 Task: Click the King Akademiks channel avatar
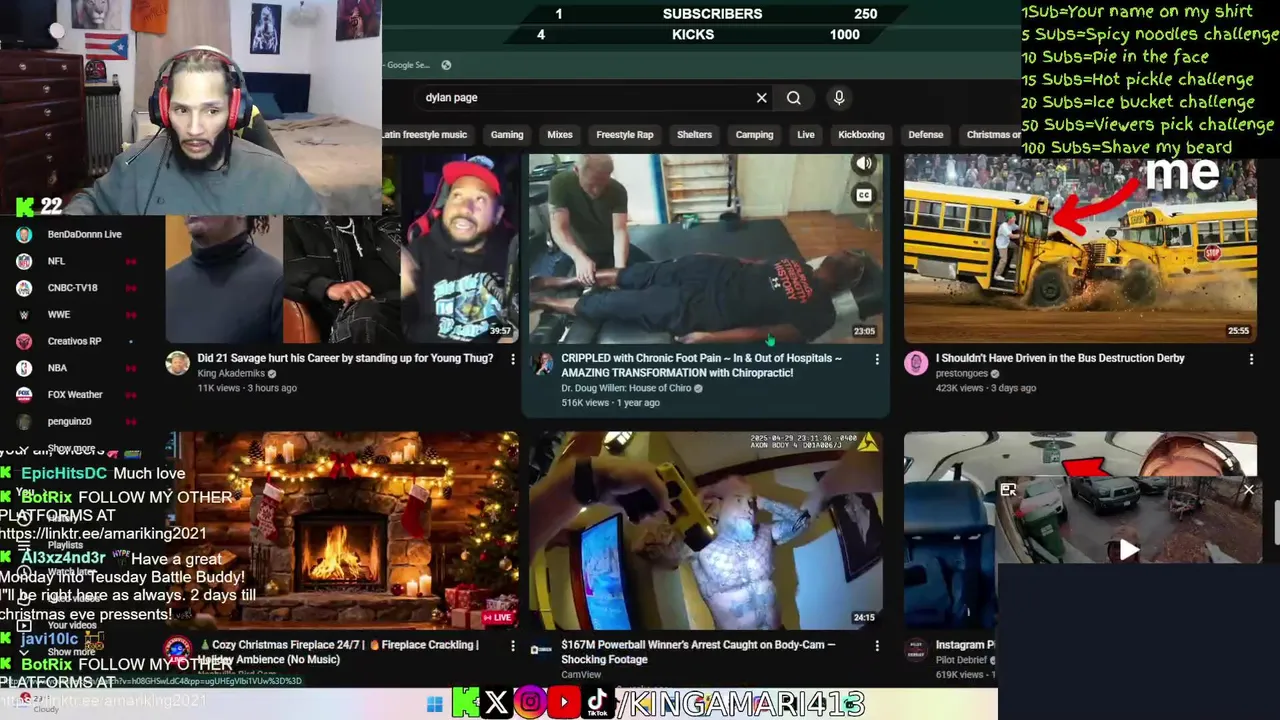click(178, 363)
